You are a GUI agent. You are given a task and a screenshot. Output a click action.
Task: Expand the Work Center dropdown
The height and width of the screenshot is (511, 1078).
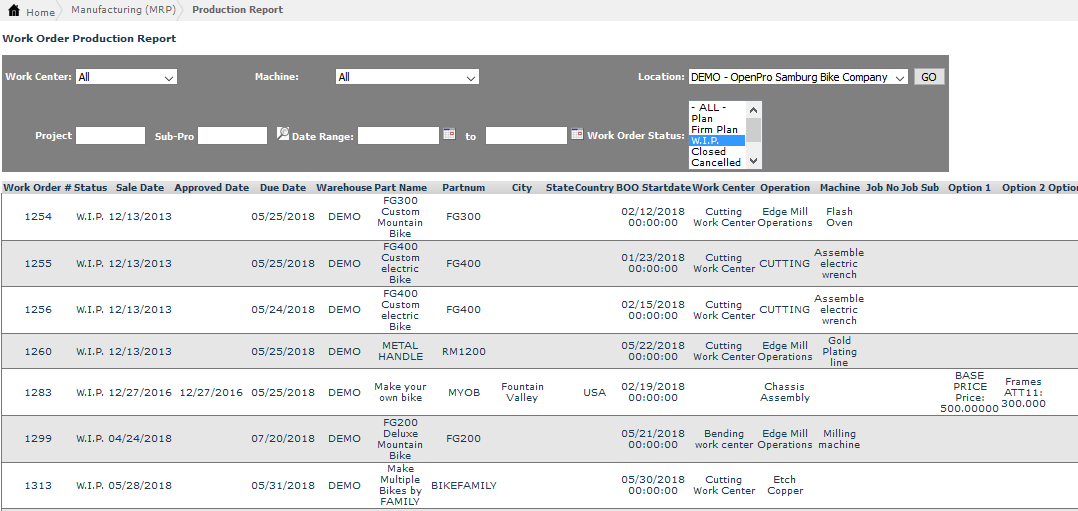coord(126,77)
